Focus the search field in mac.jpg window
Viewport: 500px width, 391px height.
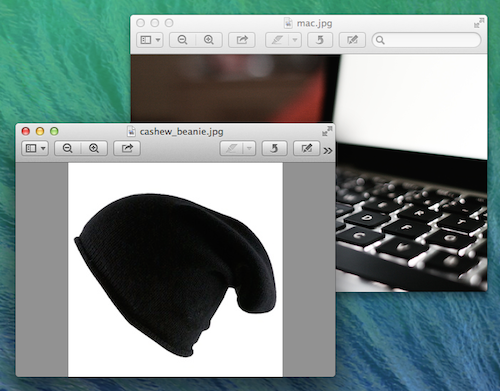(426, 40)
